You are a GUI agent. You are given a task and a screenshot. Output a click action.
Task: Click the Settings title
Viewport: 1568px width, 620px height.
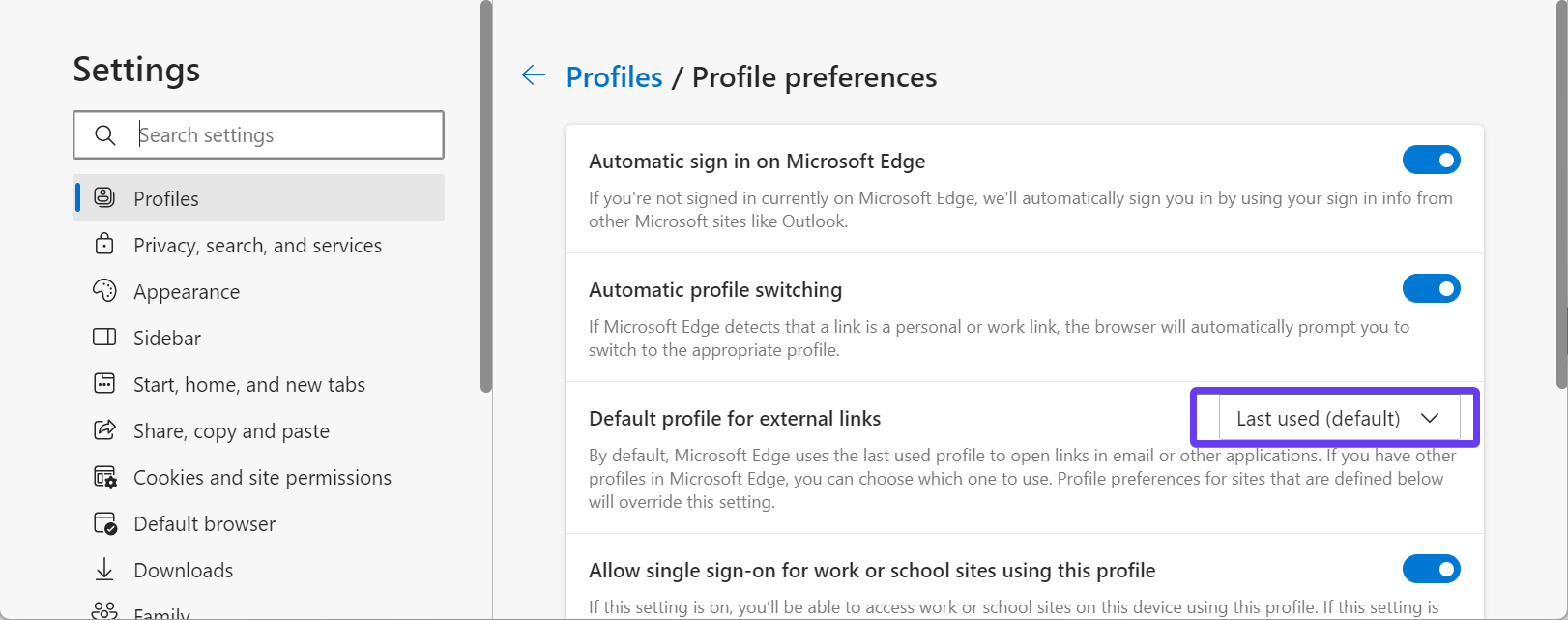click(136, 70)
